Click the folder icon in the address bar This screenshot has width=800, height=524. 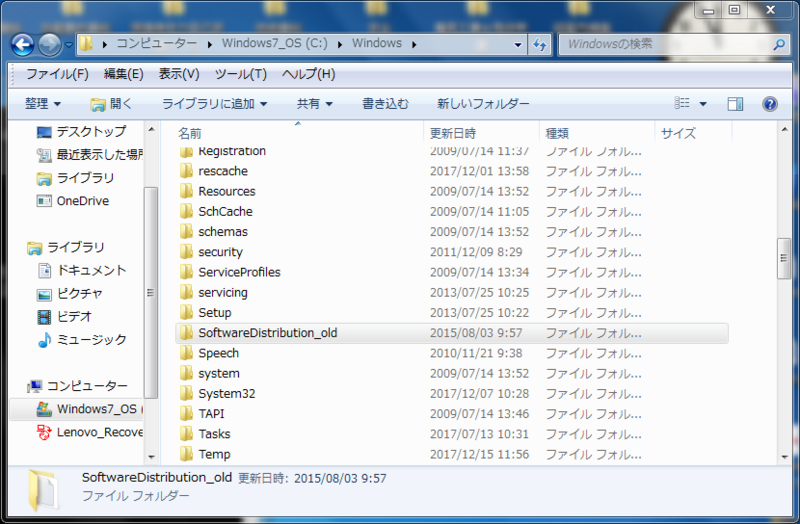tap(86, 44)
